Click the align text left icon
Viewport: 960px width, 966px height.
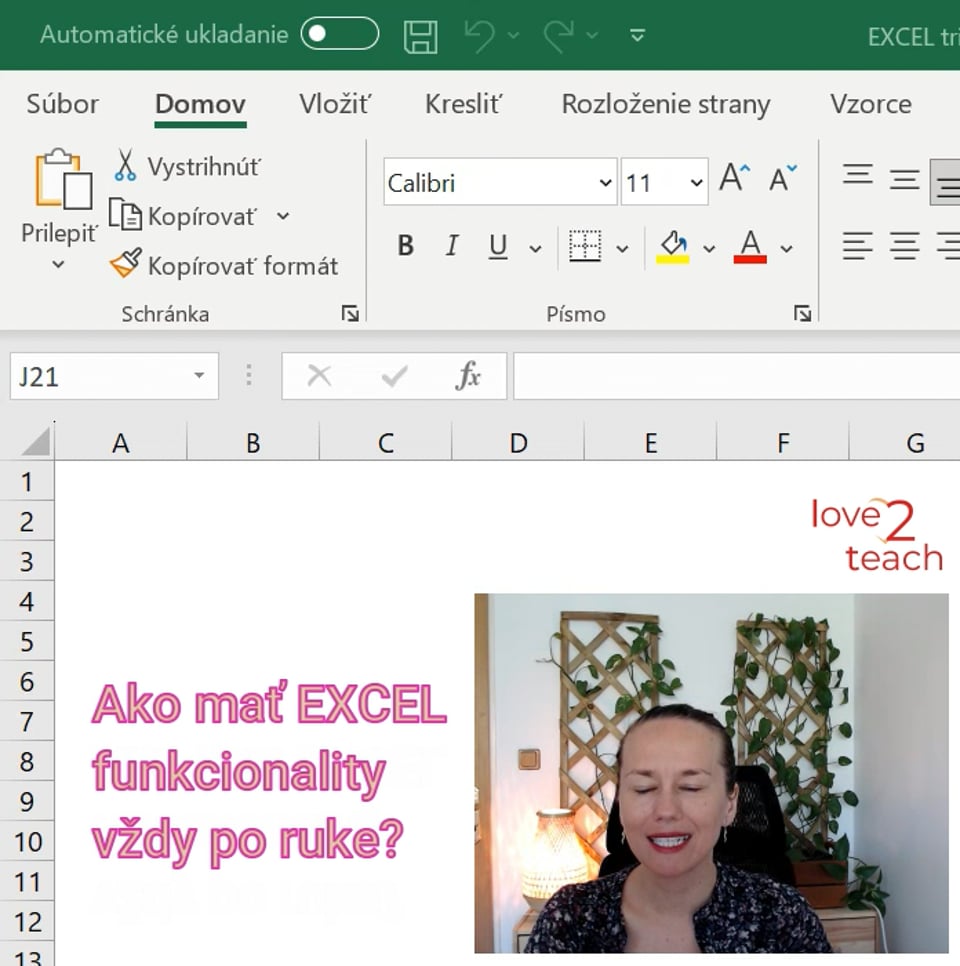tap(858, 246)
